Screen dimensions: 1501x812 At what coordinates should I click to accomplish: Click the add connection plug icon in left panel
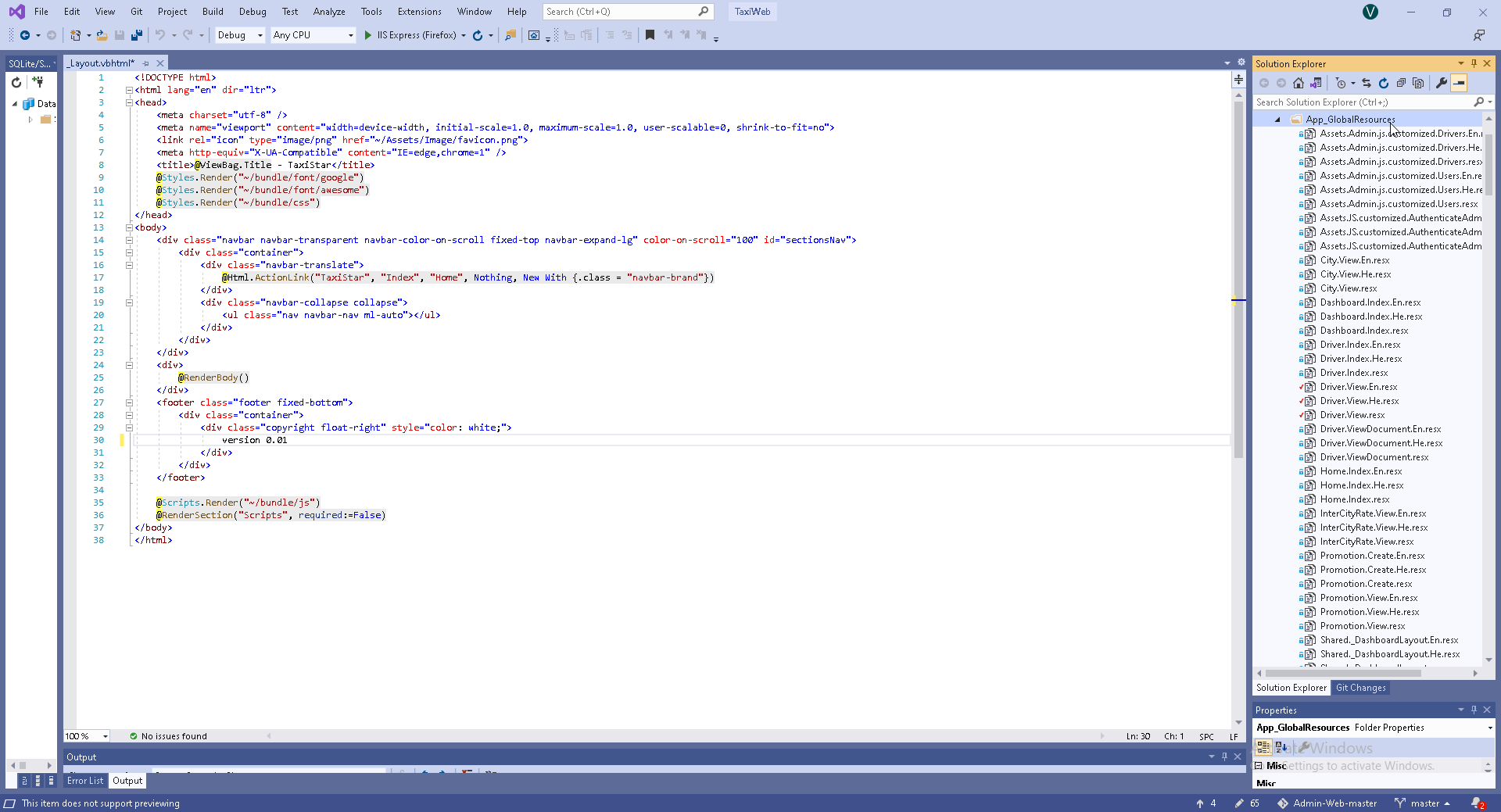[38, 82]
